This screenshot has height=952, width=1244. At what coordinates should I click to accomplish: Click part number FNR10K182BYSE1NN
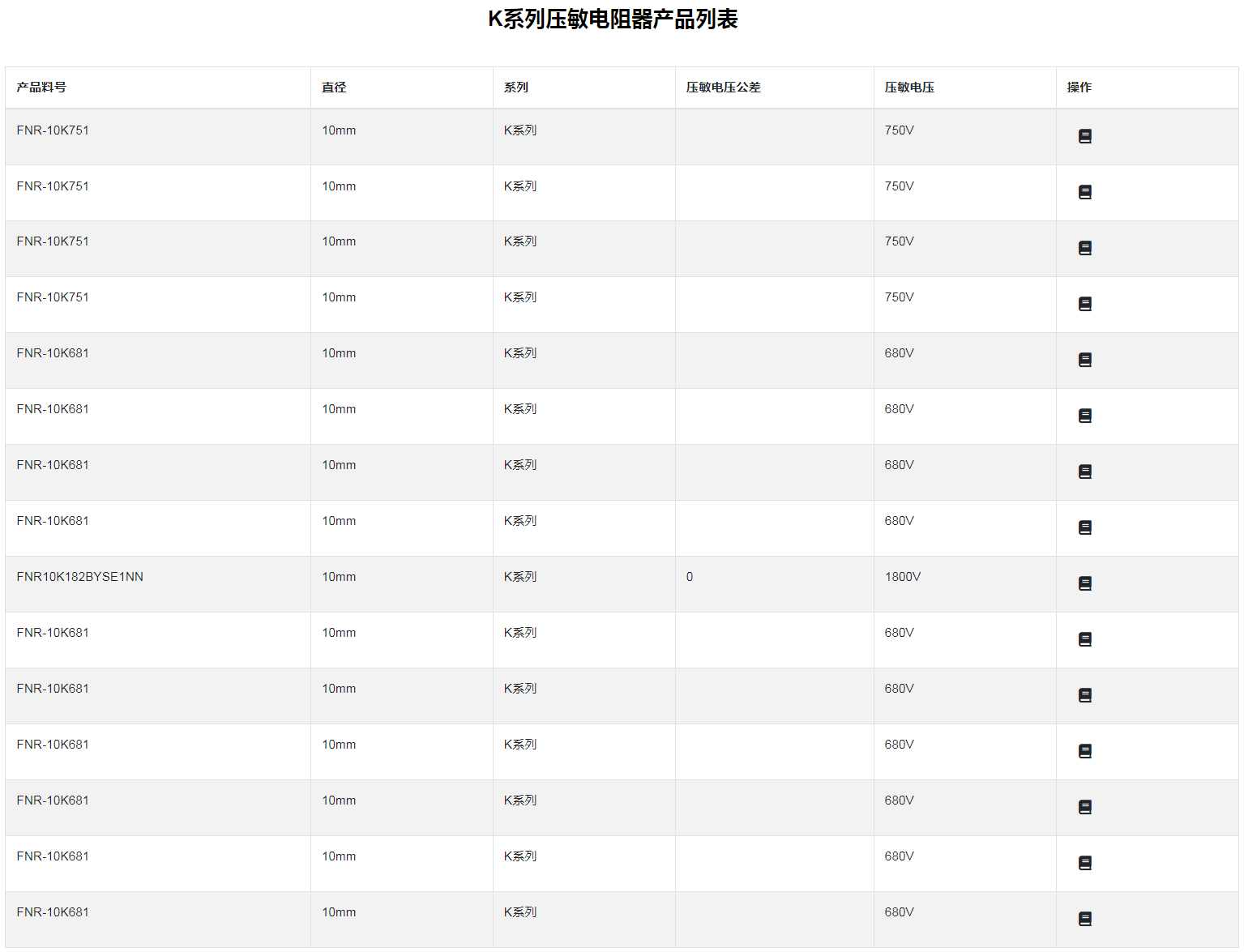coord(79,577)
